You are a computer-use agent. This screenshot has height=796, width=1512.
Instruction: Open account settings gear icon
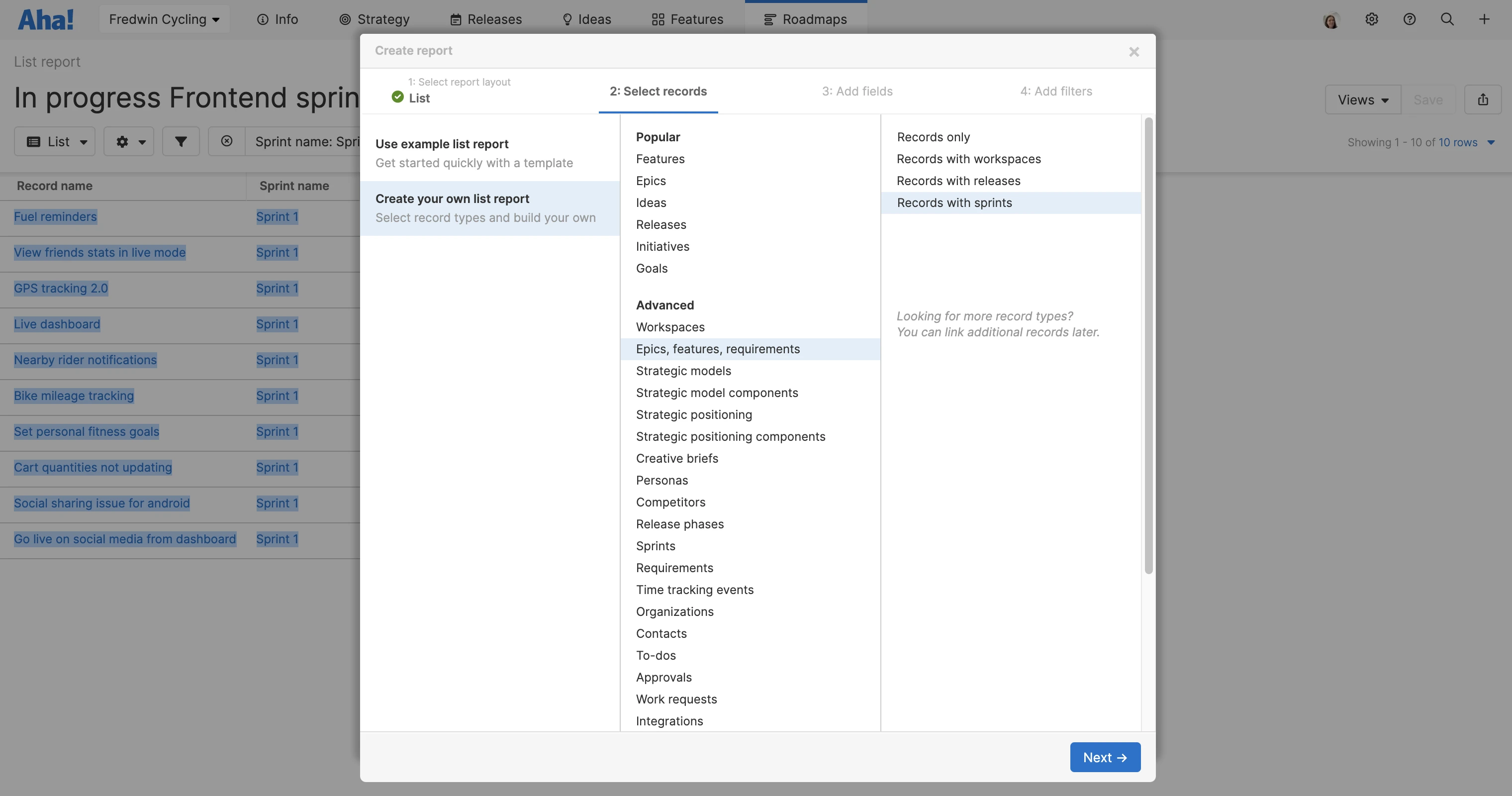point(1371,19)
